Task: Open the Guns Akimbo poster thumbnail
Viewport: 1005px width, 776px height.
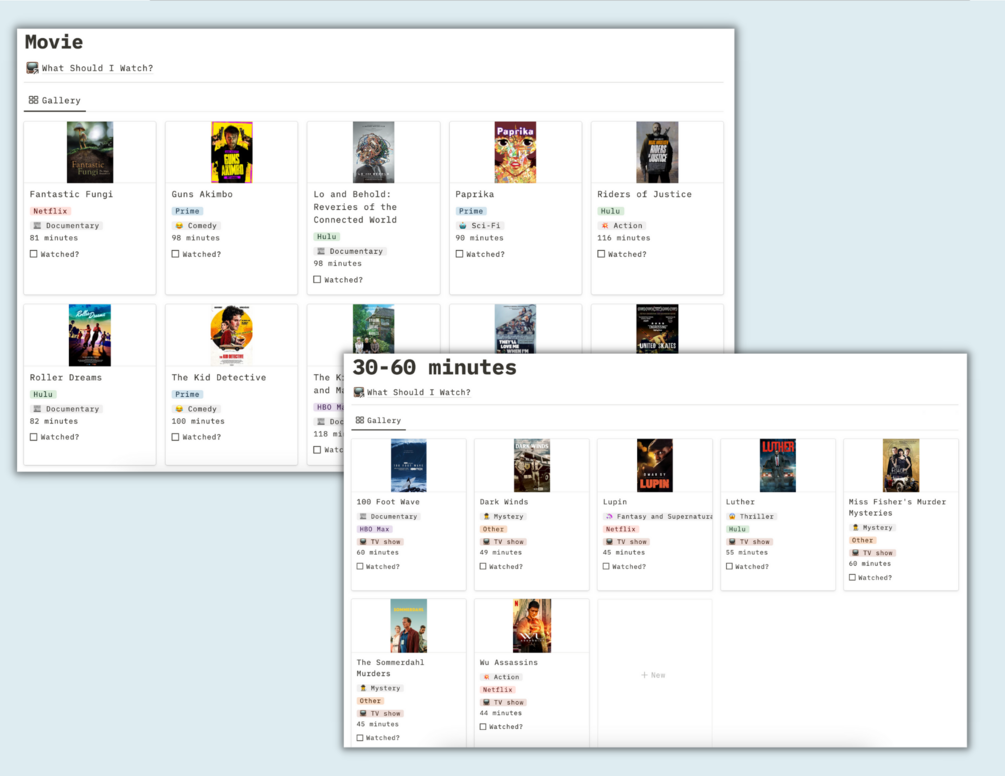Action: click(232, 153)
